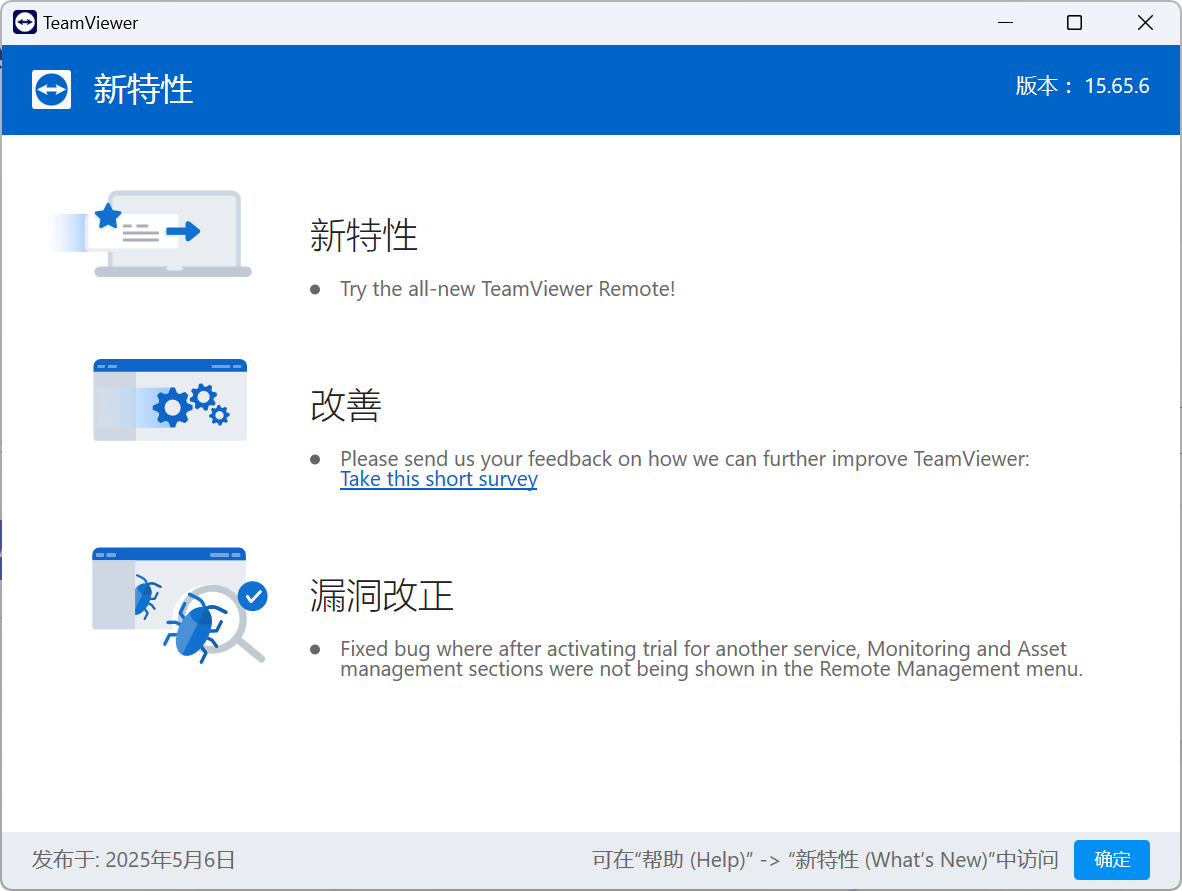Click the bug magnifier illustration
Screen dimensions: 1182x891
180,604
